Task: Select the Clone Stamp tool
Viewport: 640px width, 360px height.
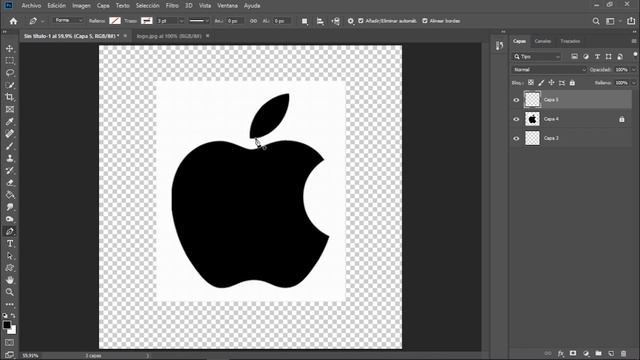Action: [x=10, y=158]
